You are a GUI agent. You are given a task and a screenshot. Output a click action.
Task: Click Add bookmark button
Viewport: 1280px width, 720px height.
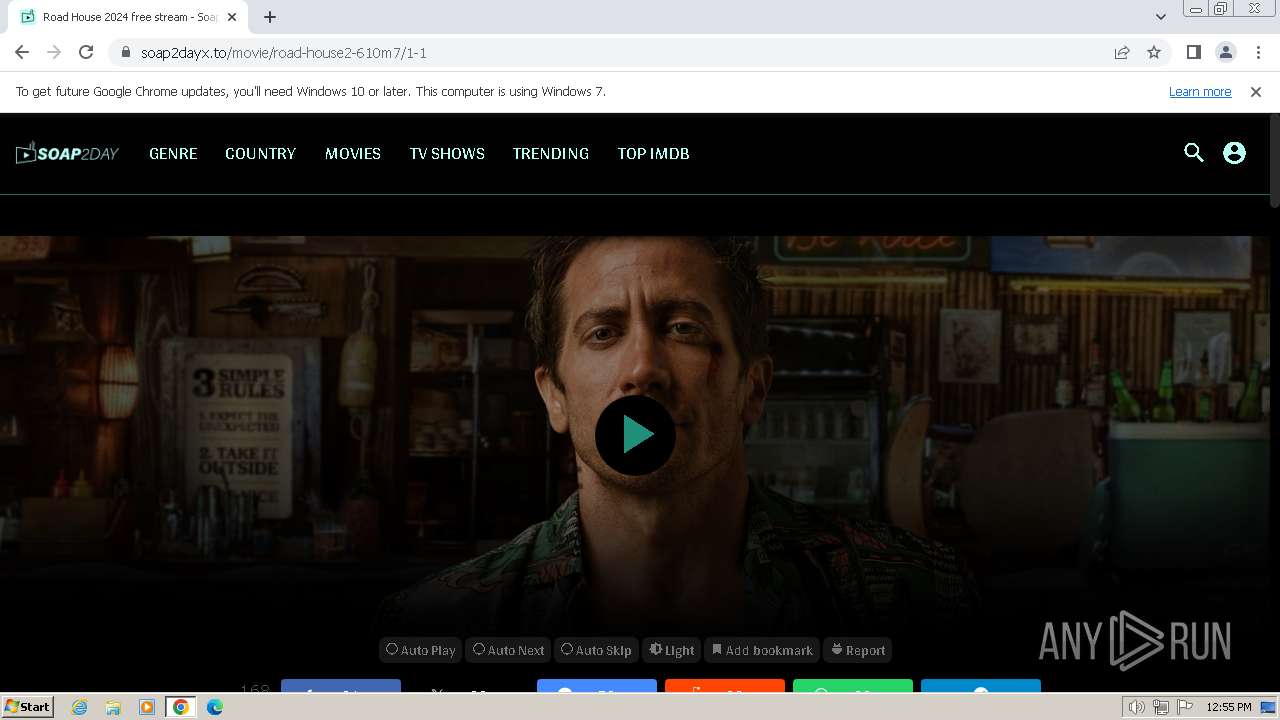[x=762, y=650]
